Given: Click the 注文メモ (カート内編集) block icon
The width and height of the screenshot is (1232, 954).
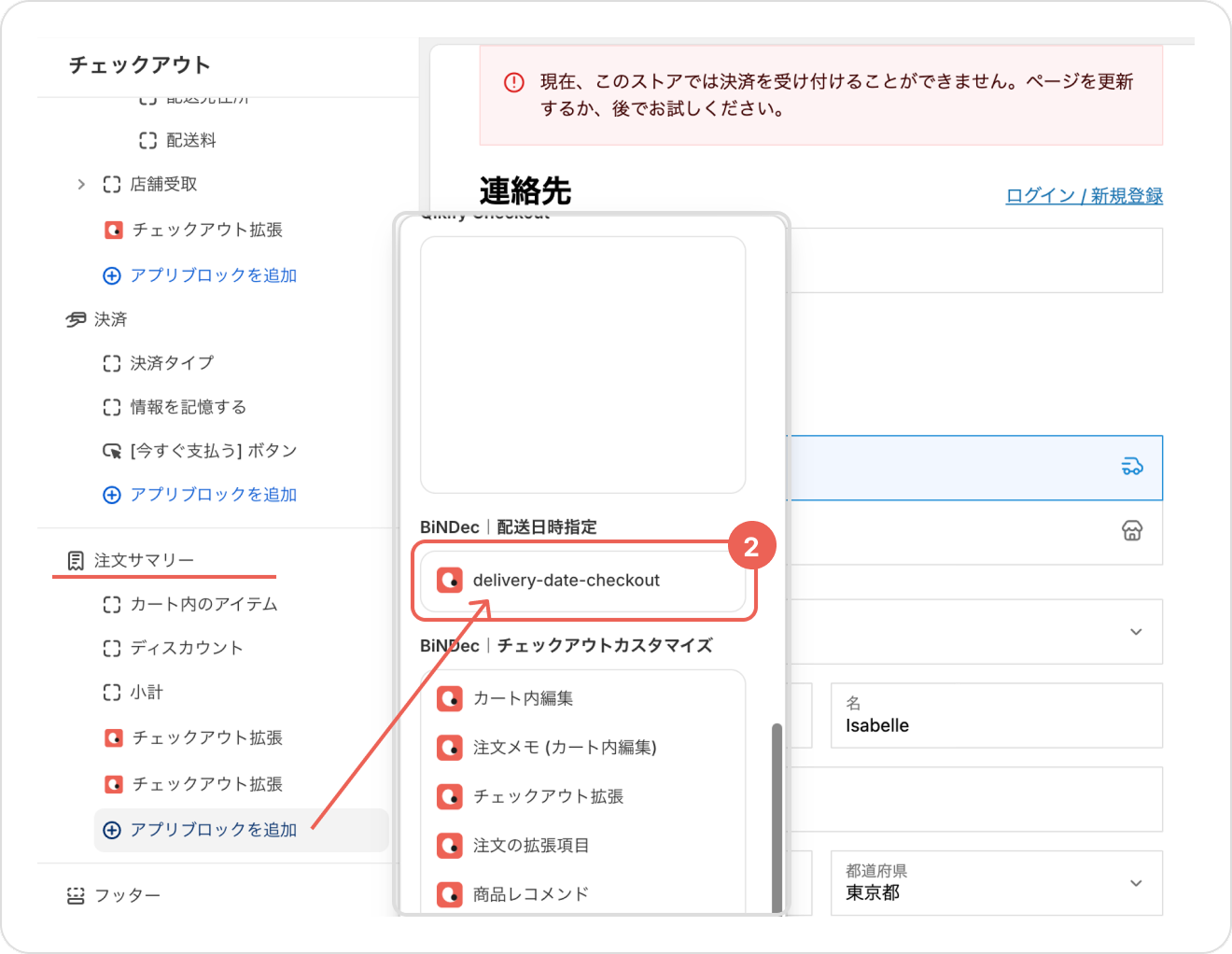Looking at the screenshot, I should (x=450, y=748).
